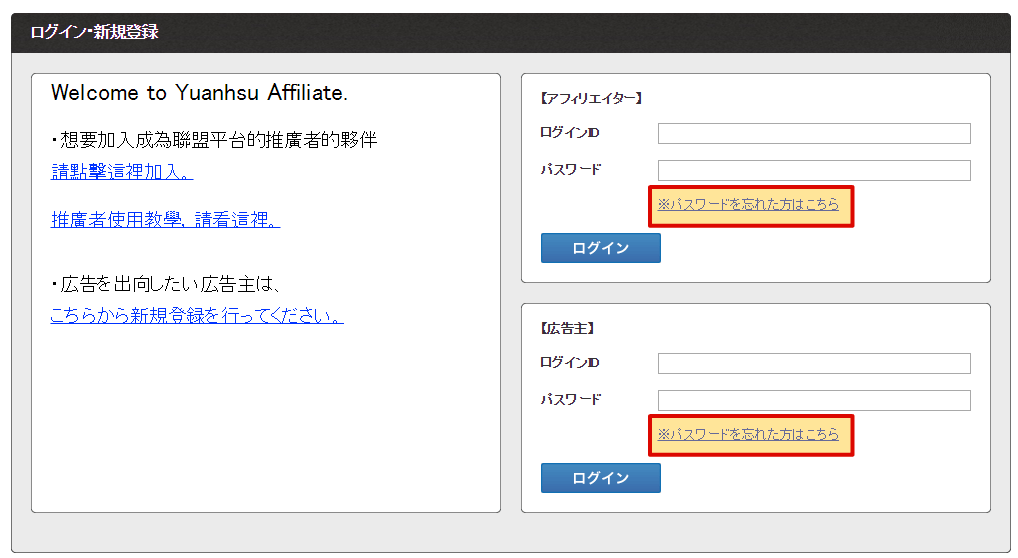
Task: Click the 【アフィリエイター】 section label
Action: (x=590, y=98)
